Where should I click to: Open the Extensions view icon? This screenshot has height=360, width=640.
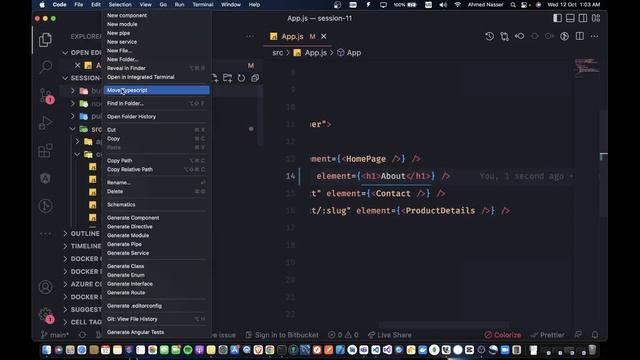pyautogui.click(x=45, y=151)
